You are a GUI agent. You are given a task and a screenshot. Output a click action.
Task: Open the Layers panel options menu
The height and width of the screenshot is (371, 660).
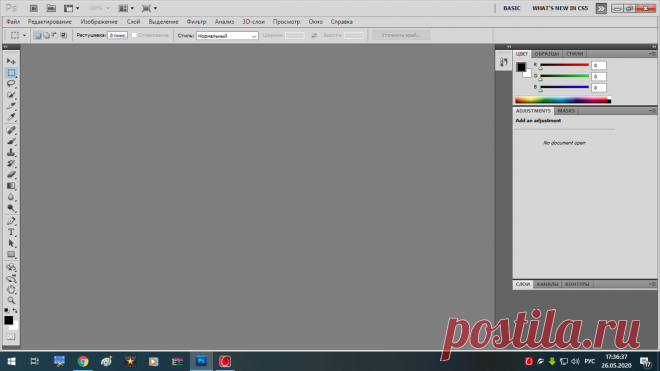(x=652, y=284)
